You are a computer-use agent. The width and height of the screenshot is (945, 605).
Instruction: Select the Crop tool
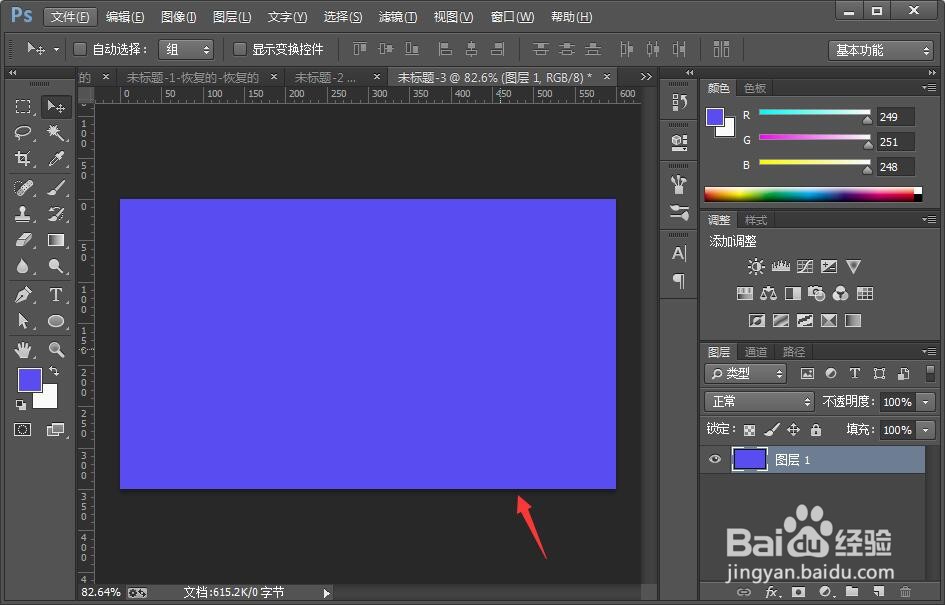[x=23, y=158]
